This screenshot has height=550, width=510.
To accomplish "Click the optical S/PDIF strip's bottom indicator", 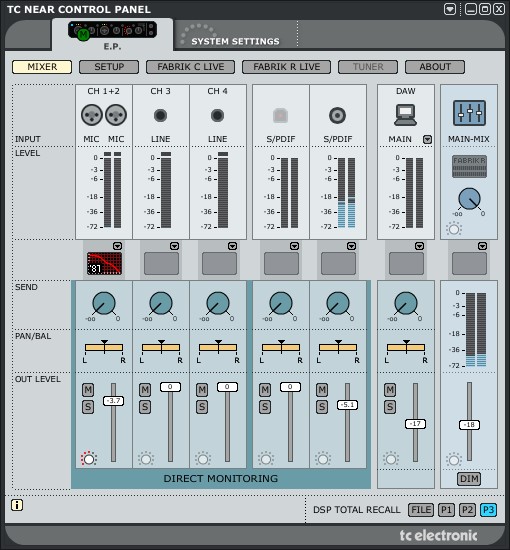I will [x=266, y=458].
